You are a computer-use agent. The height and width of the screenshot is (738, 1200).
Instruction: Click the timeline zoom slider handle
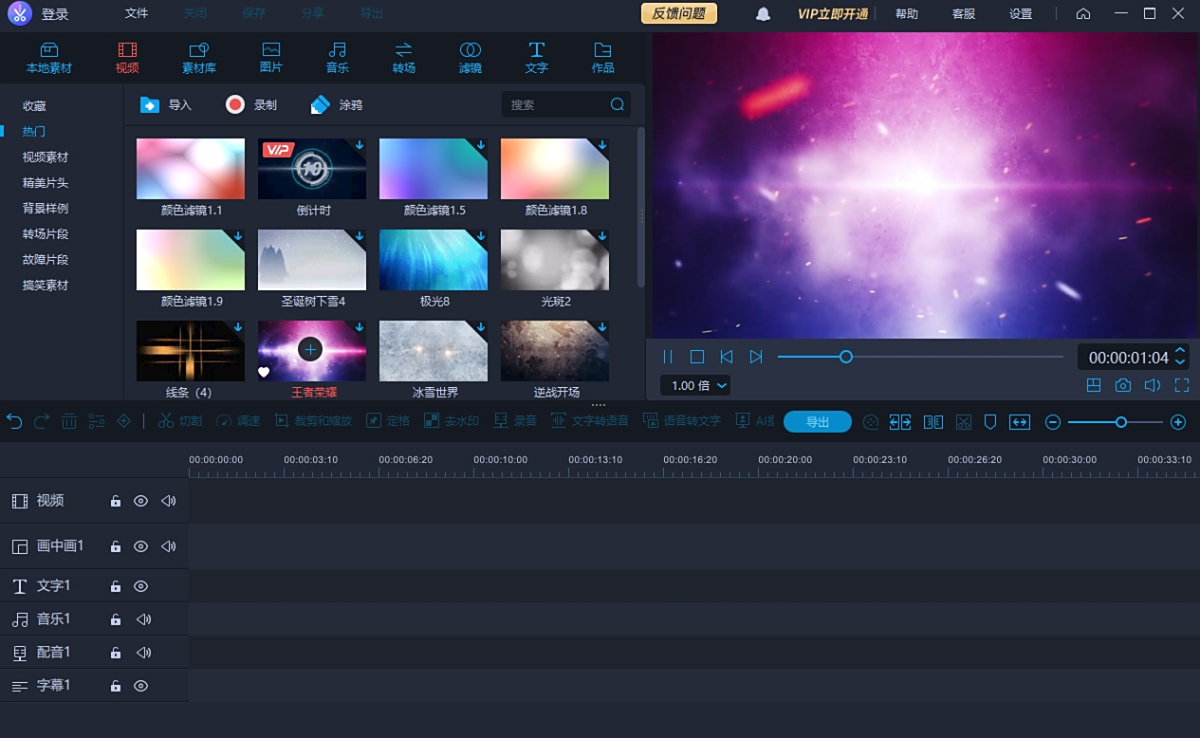coord(1121,422)
